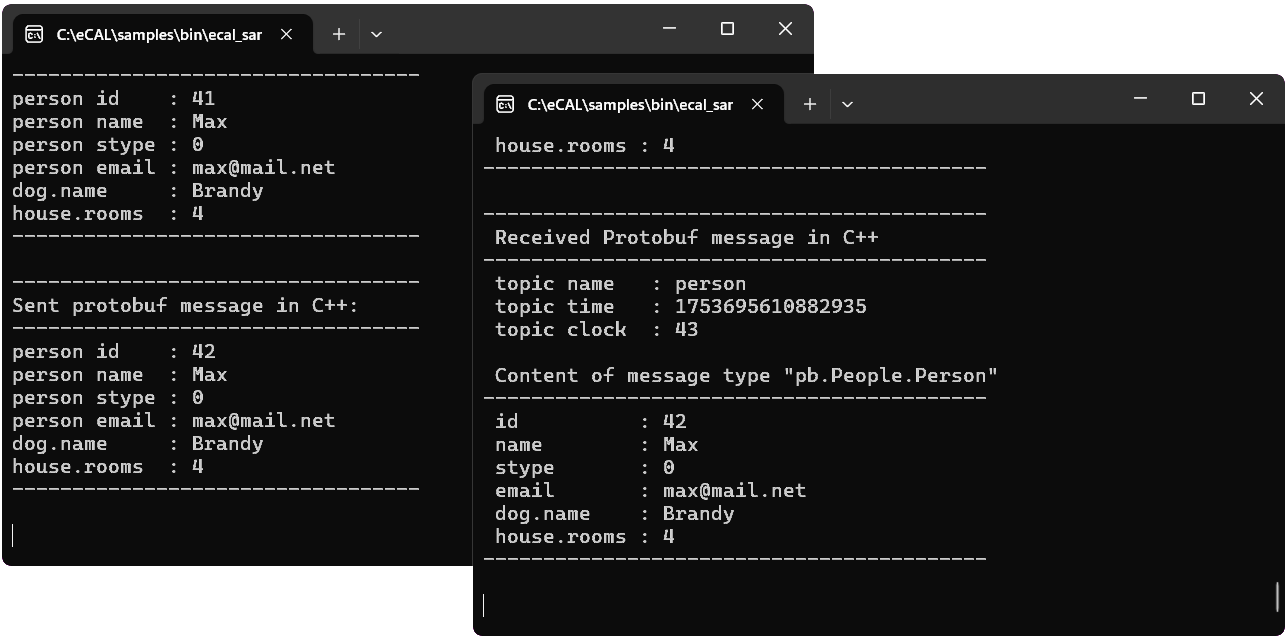The image size is (1286, 640).
Task: Select the ecal_sample tab in the back window
Action: pyautogui.click(x=158, y=34)
